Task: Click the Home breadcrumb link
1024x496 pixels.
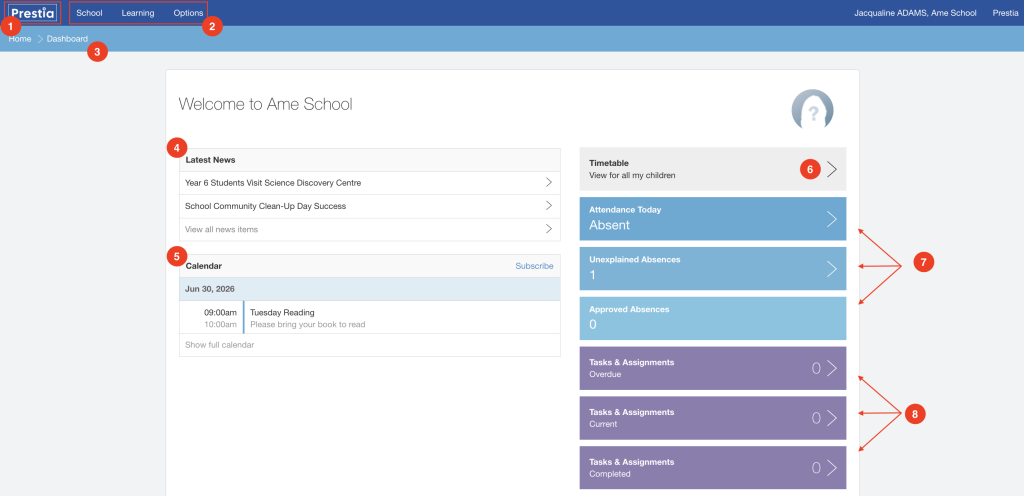Action: 20,39
